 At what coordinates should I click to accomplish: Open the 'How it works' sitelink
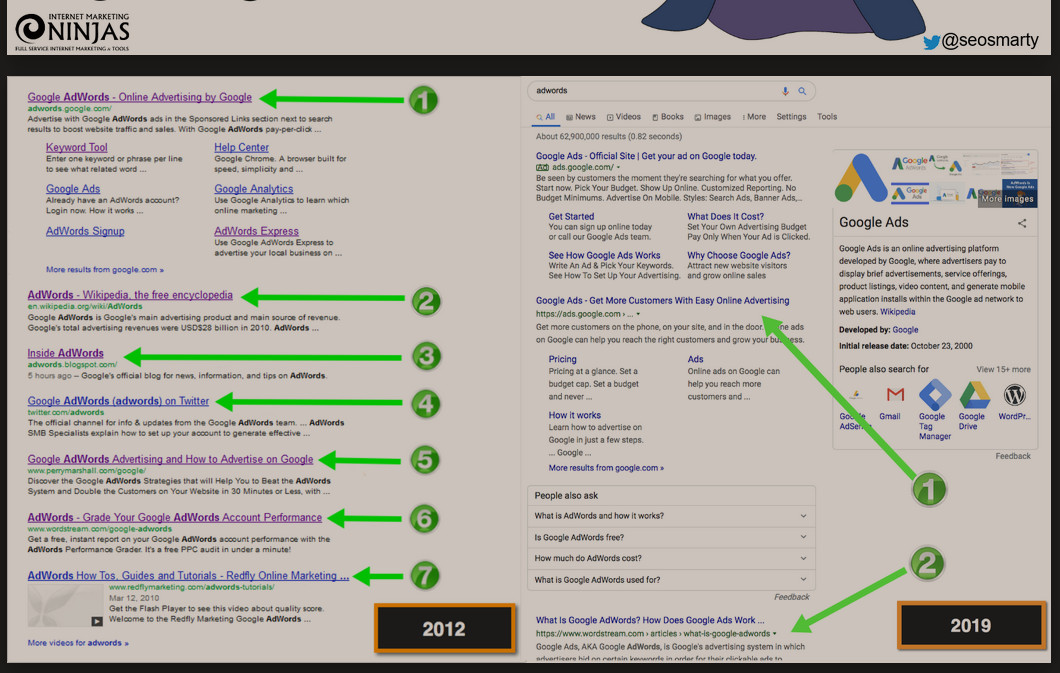click(x=575, y=416)
